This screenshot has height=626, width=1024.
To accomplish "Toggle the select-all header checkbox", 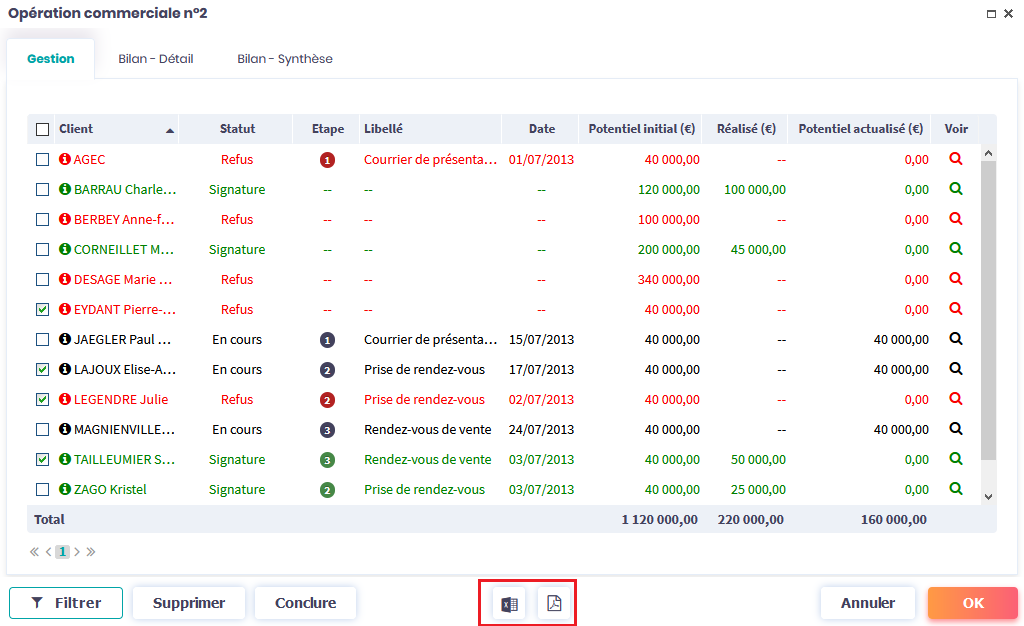I will coord(42,129).
